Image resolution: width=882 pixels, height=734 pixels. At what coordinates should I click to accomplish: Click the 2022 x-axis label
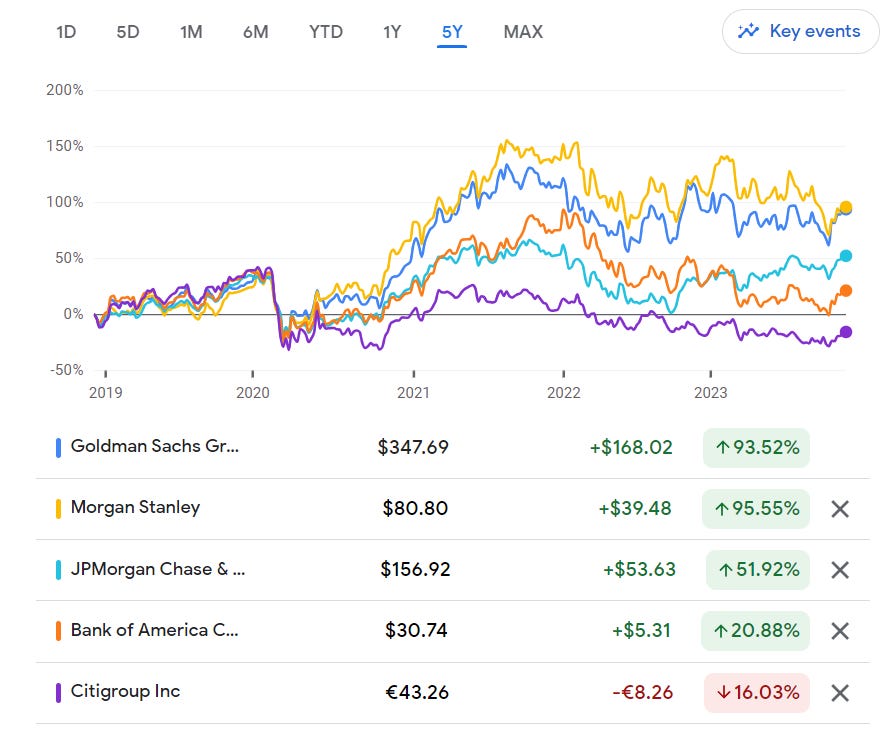click(x=563, y=393)
